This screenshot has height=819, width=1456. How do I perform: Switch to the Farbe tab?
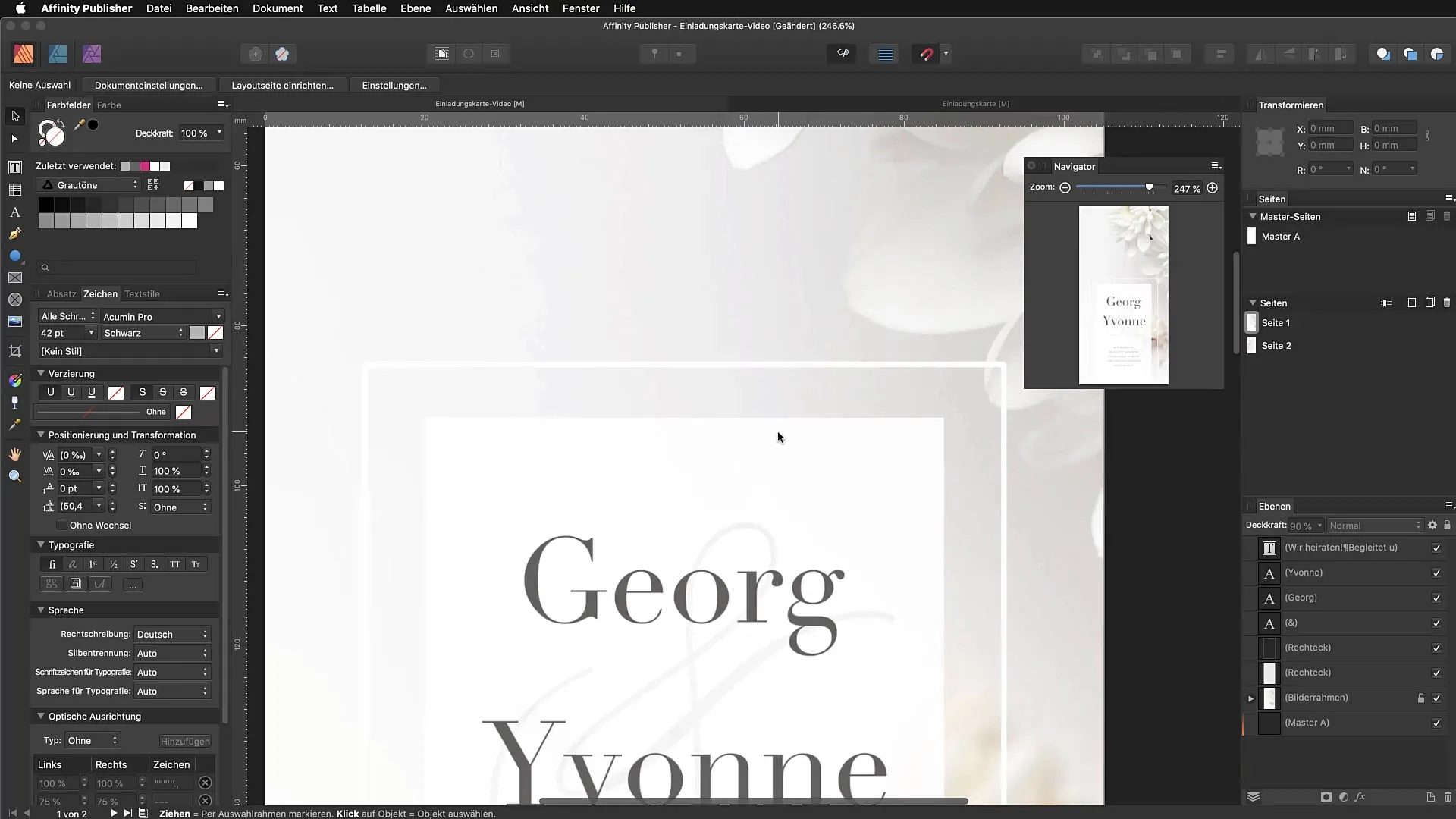click(109, 105)
